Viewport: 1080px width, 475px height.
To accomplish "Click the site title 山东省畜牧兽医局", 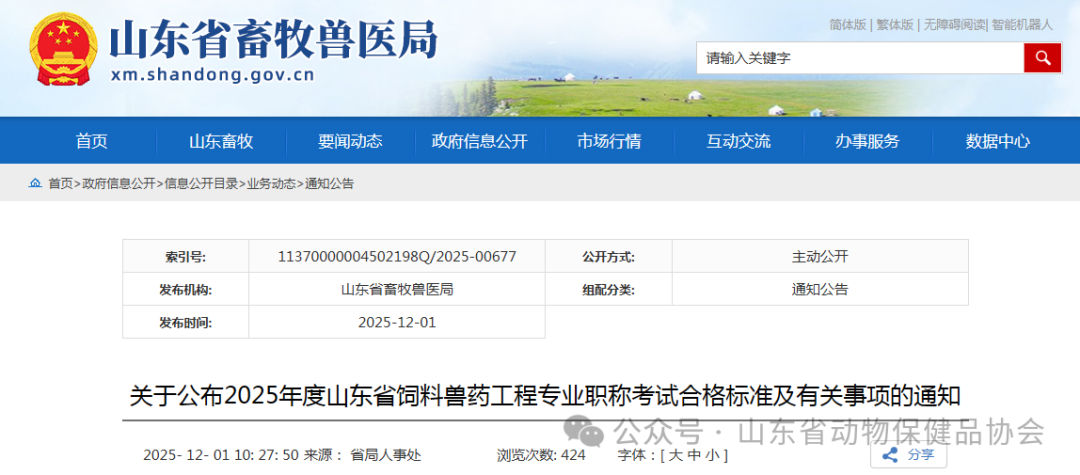I will click(x=273, y=40).
